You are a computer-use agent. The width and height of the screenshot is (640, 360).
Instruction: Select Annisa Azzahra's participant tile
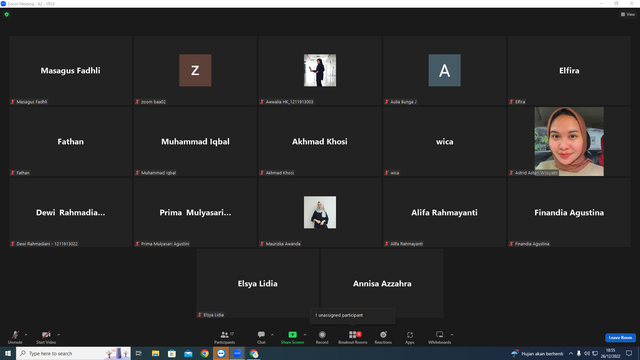point(382,284)
